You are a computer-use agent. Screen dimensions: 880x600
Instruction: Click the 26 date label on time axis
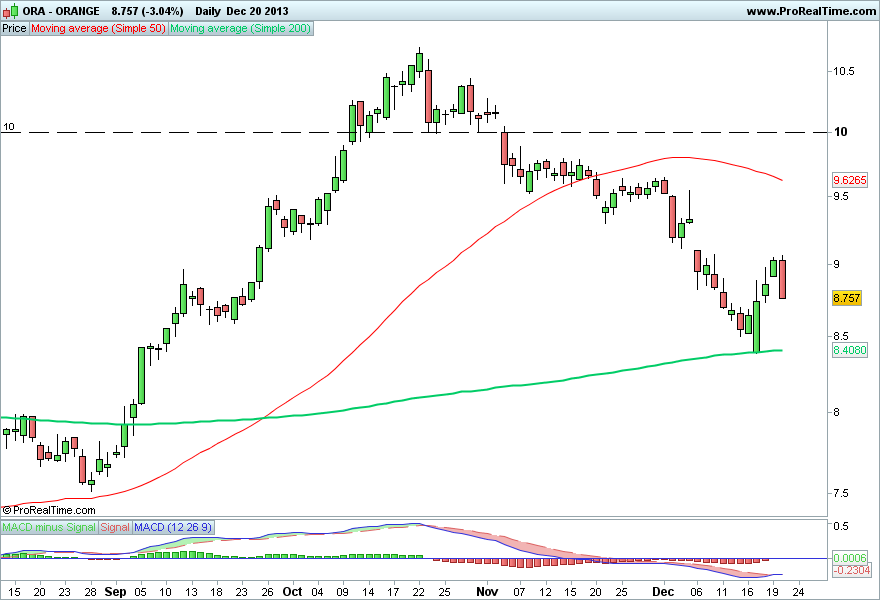point(267,592)
